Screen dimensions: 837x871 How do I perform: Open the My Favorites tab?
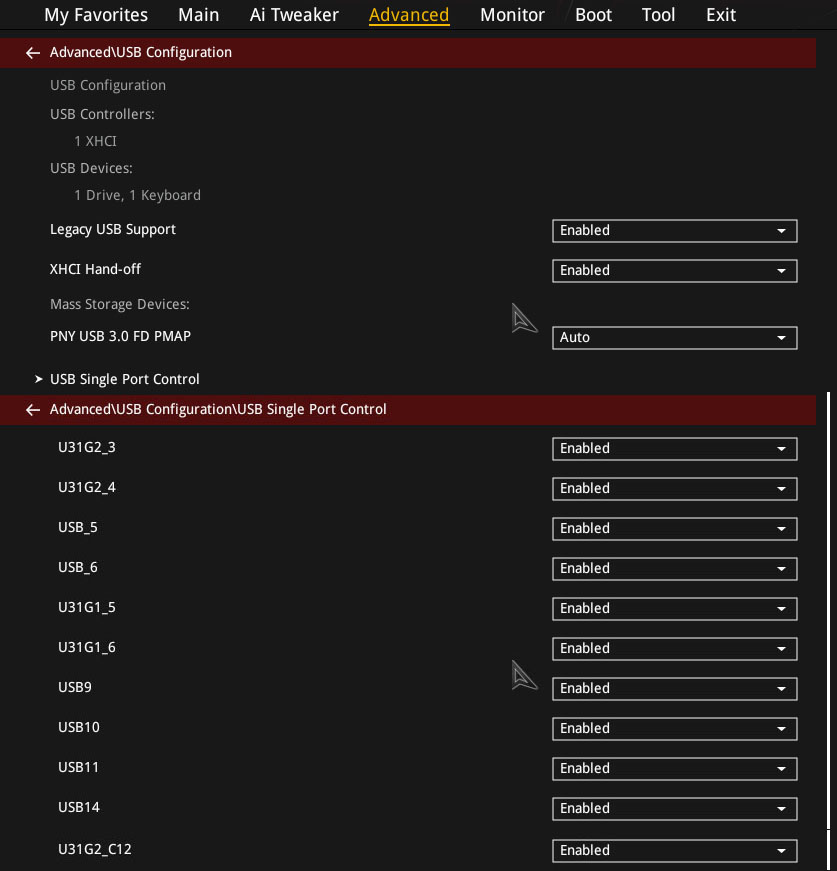(x=96, y=15)
